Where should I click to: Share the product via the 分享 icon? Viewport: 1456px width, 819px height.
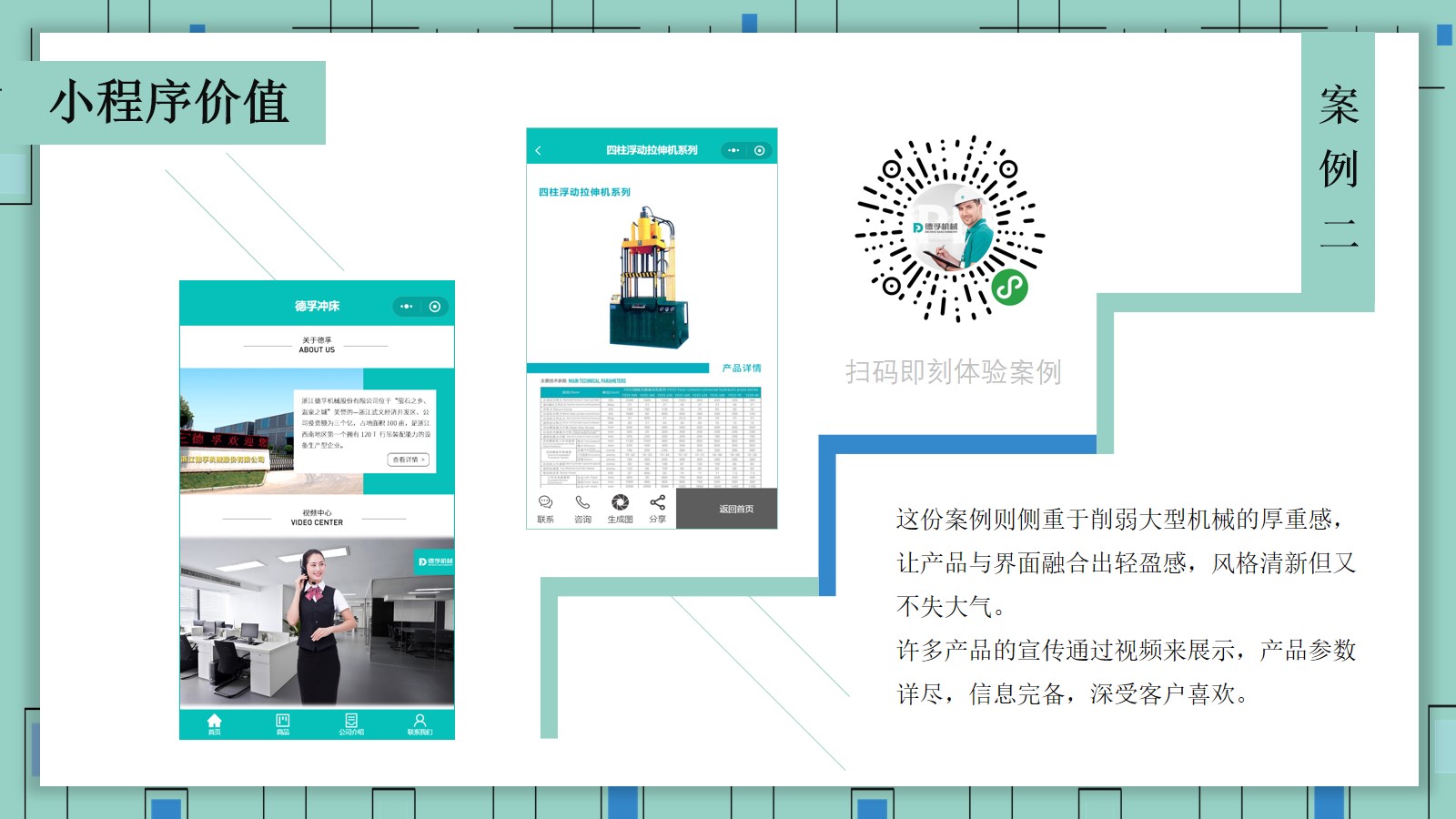coord(657,504)
